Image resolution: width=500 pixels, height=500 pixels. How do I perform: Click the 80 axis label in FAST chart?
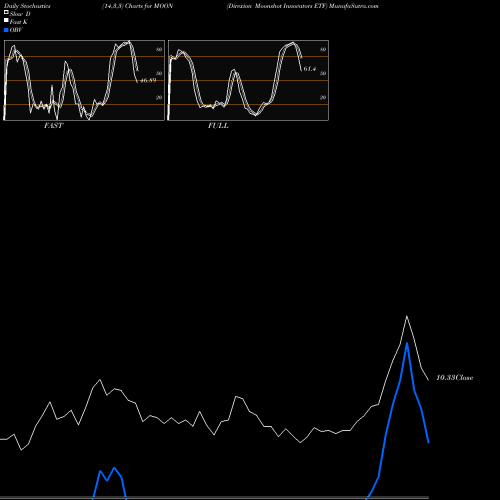[x=159, y=49]
